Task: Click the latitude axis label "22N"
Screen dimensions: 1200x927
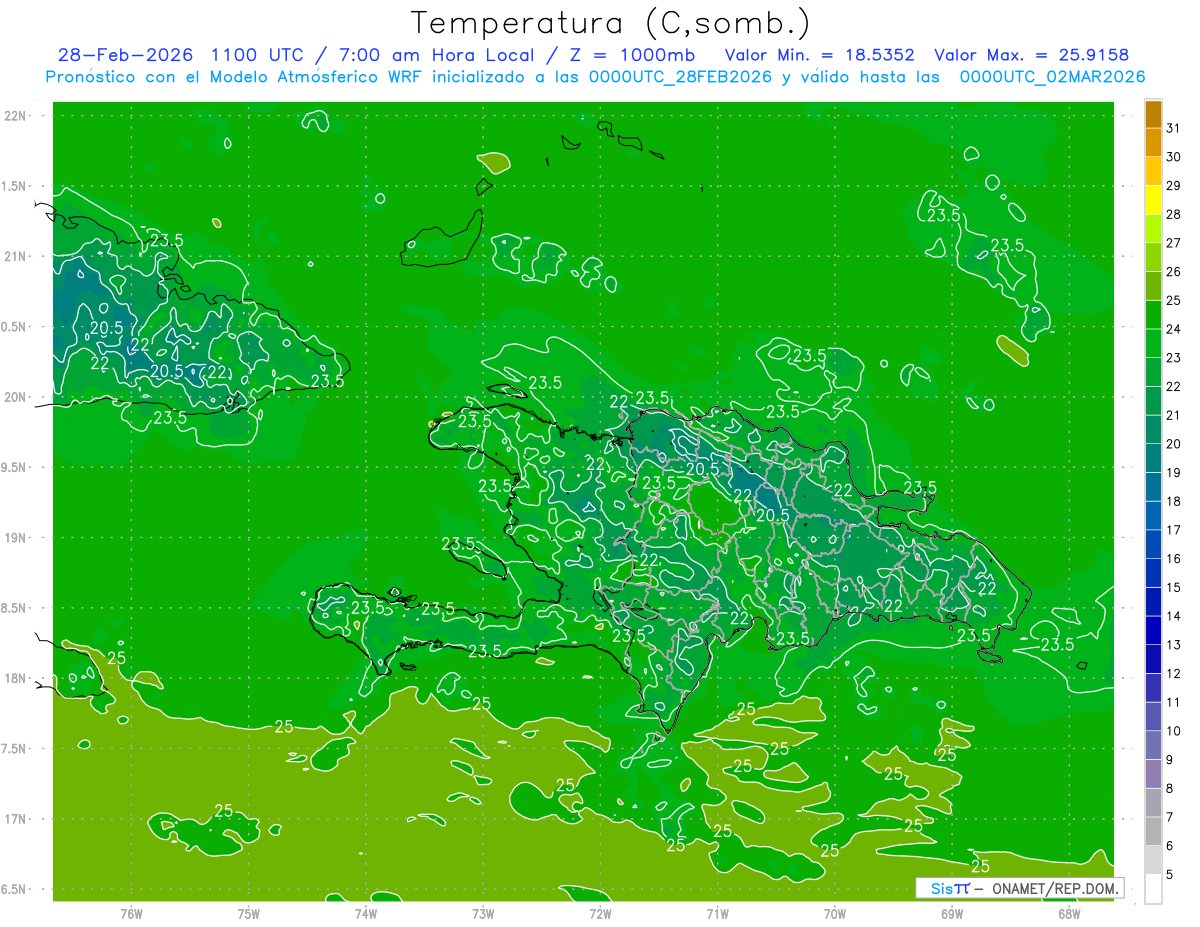Action: pyautogui.click(x=17, y=116)
